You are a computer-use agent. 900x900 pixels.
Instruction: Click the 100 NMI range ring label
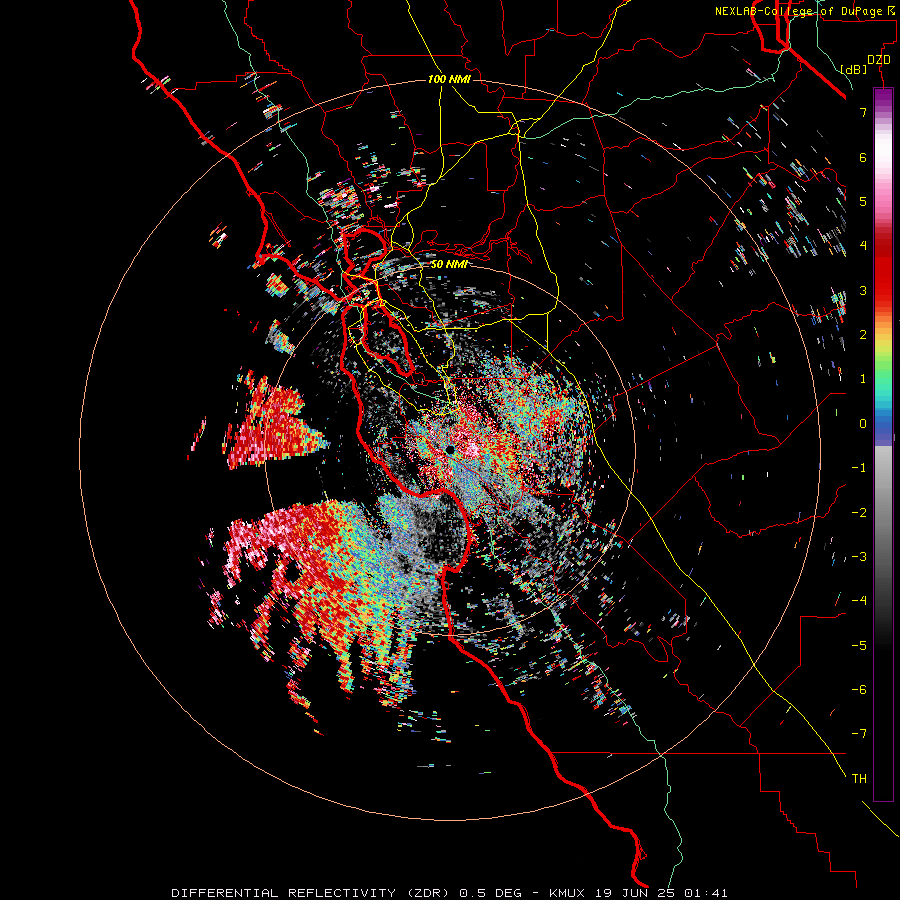(x=449, y=79)
